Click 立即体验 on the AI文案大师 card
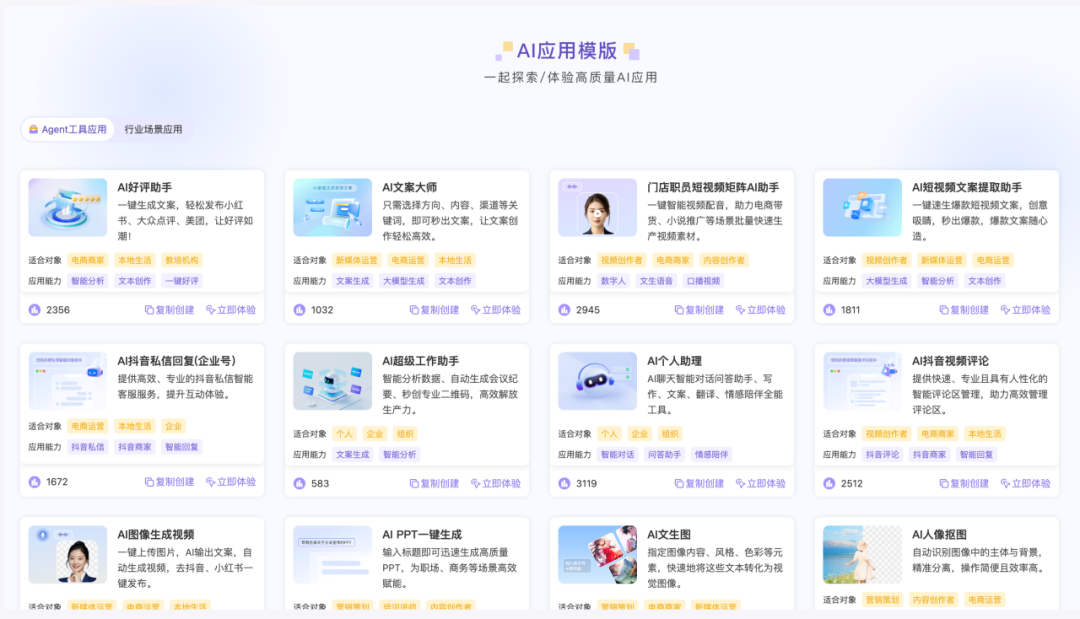Image resolution: width=1080 pixels, height=619 pixels. pyautogui.click(x=496, y=310)
